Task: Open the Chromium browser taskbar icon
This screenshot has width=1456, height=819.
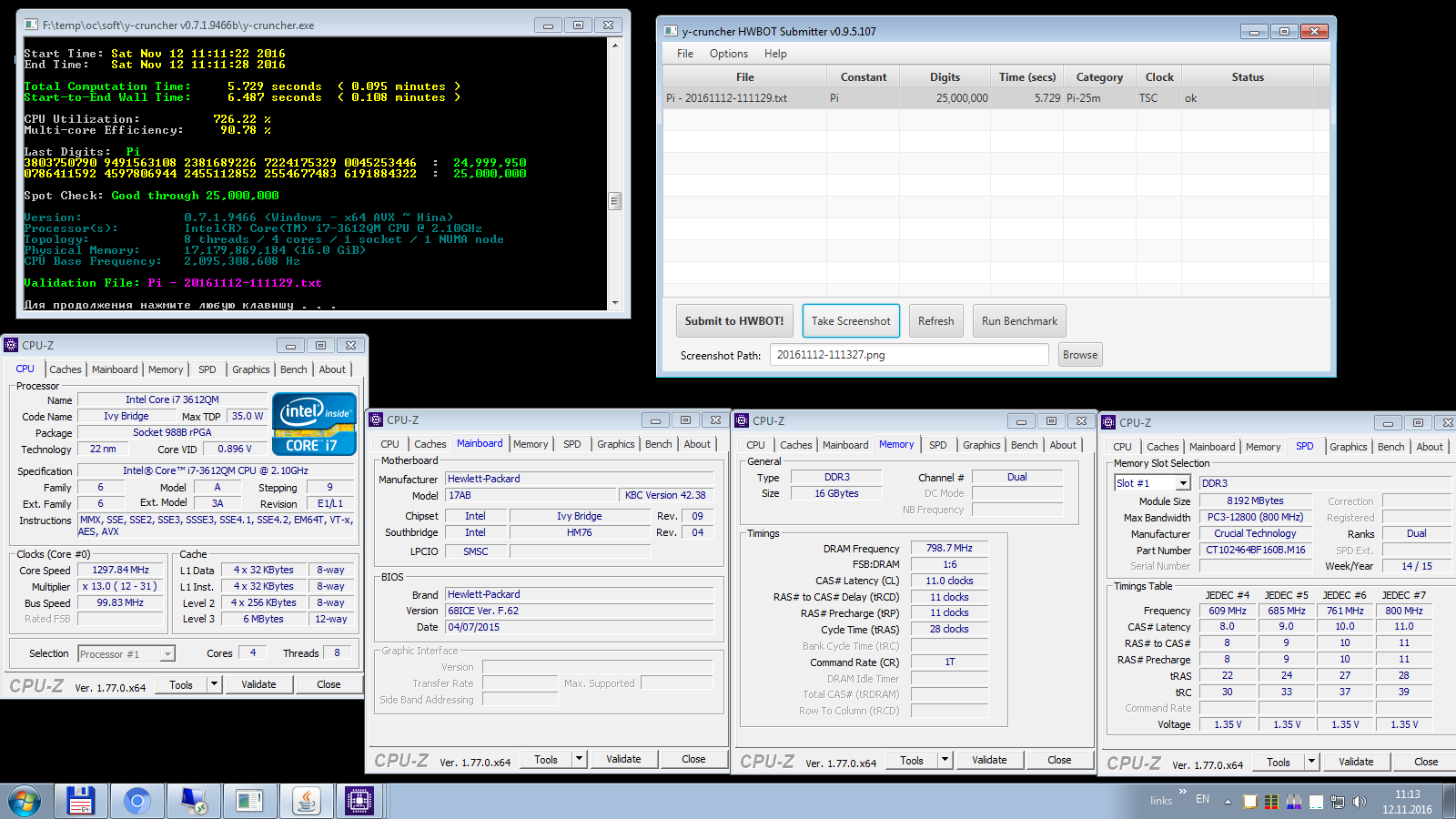Action: click(137, 801)
